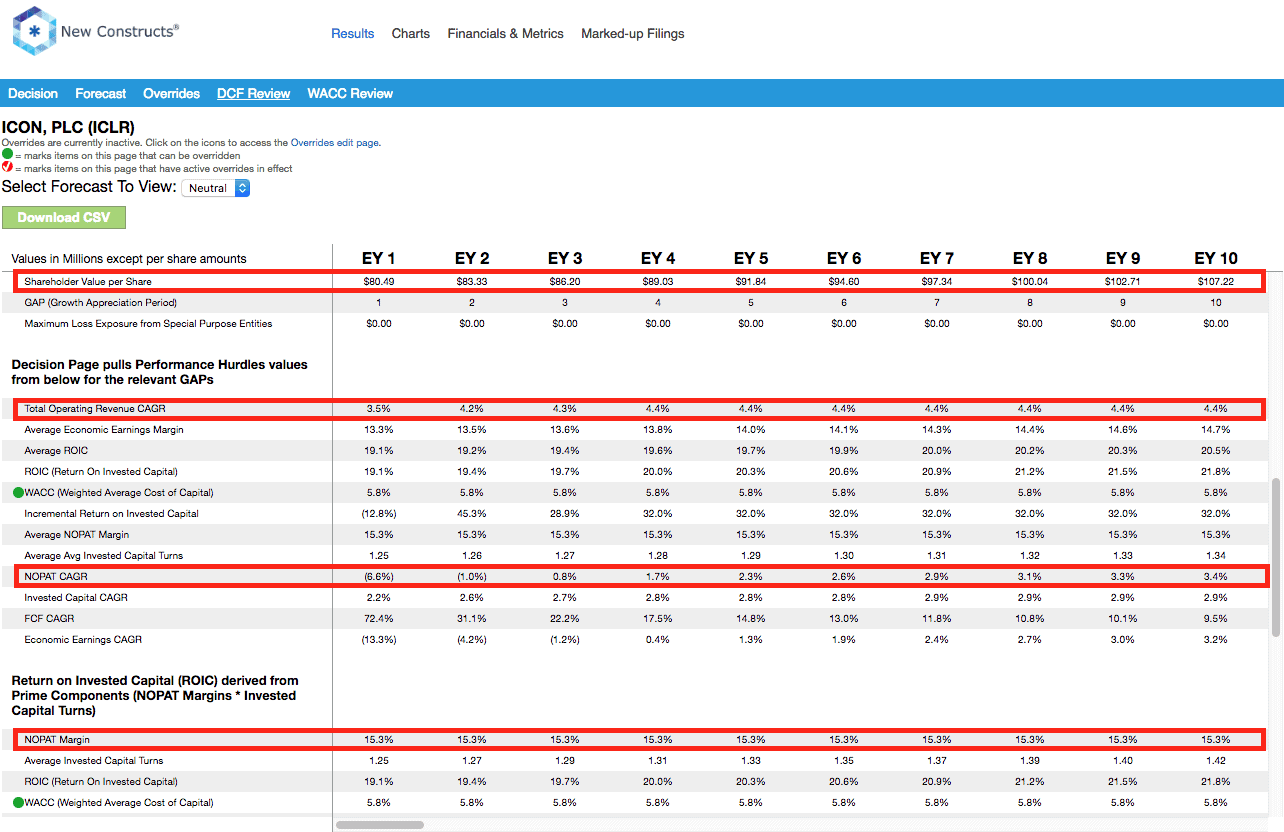Click the EY 5 column header
Image resolution: width=1284 pixels, height=832 pixels.
751,258
